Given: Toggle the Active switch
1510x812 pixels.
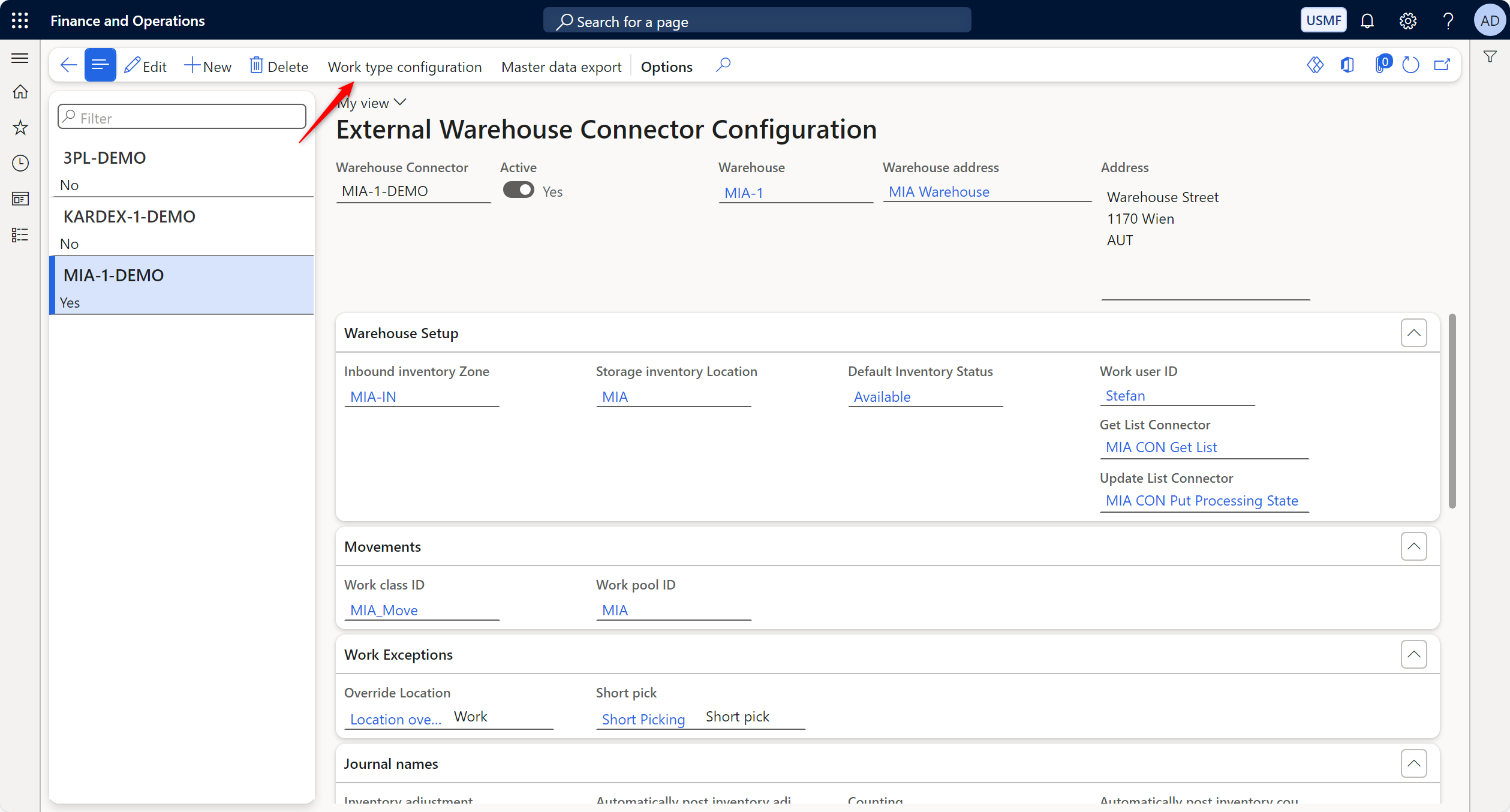Looking at the screenshot, I should (x=518, y=191).
